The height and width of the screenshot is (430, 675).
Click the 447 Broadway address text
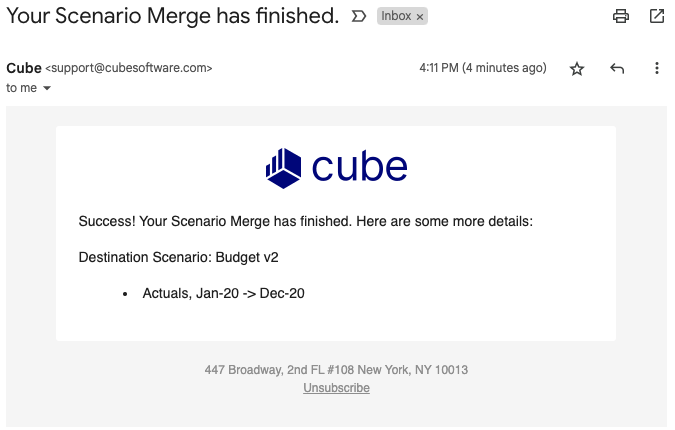[336, 370]
